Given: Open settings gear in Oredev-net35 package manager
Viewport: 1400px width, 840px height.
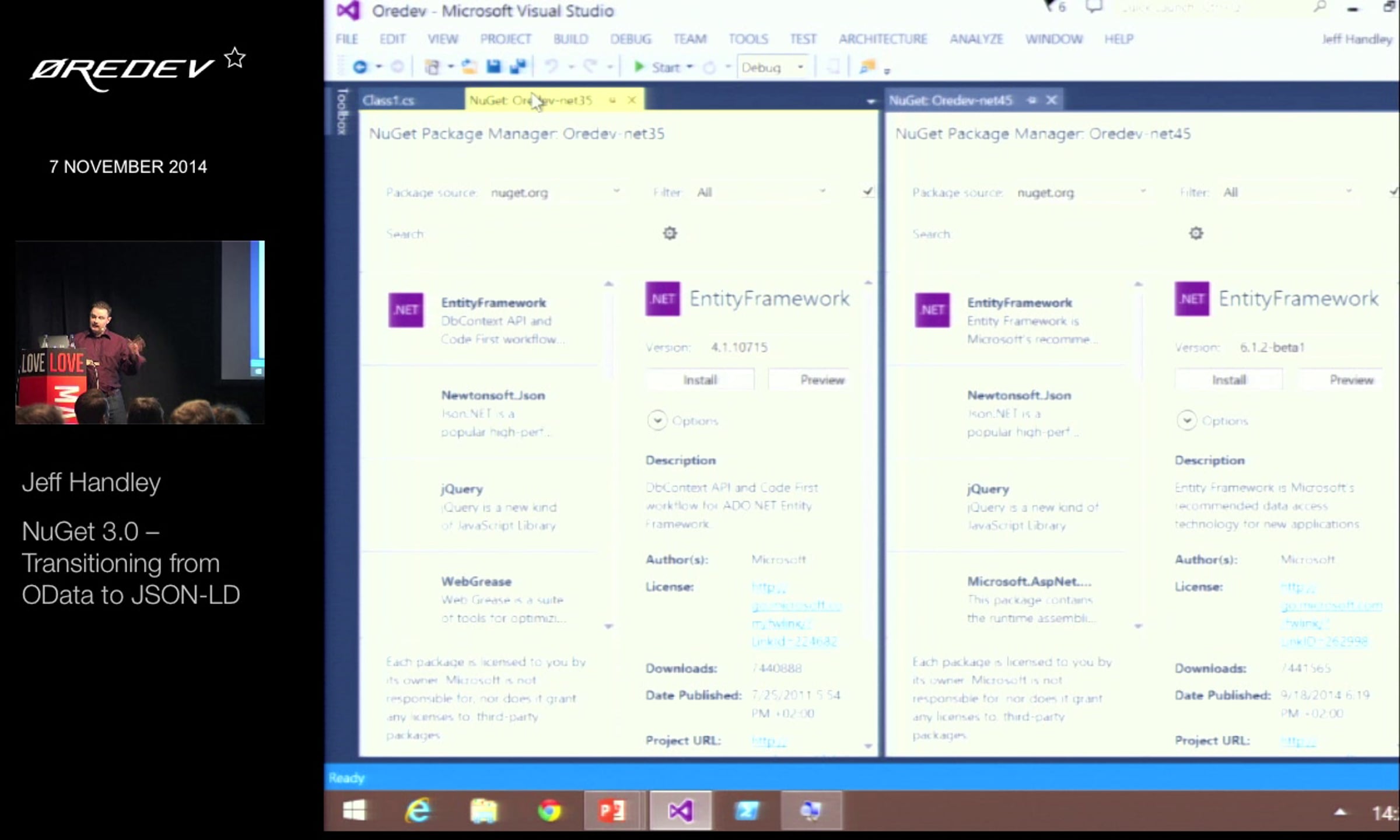Looking at the screenshot, I should pos(670,233).
